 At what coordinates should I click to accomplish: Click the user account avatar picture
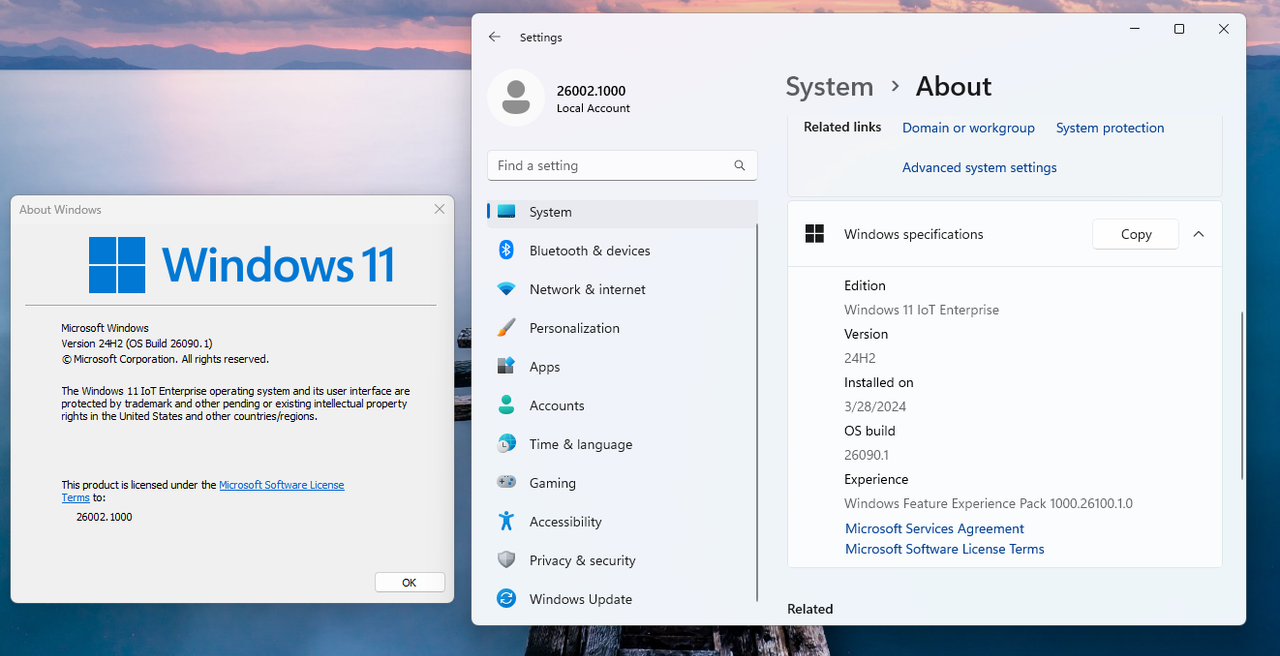pyautogui.click(x=516, y=98)
